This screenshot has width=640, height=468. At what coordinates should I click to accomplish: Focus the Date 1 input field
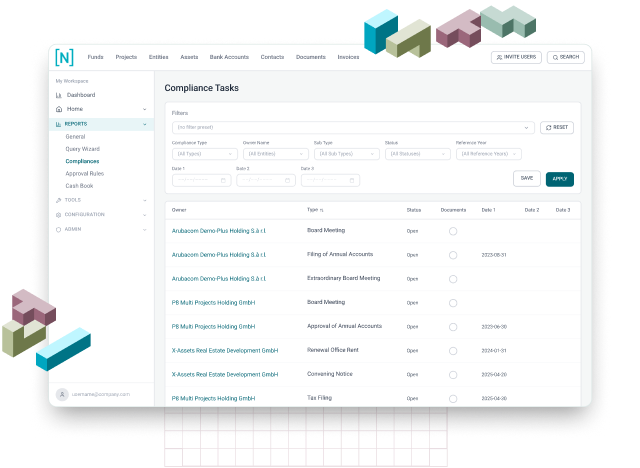click(x=202, y=180)
